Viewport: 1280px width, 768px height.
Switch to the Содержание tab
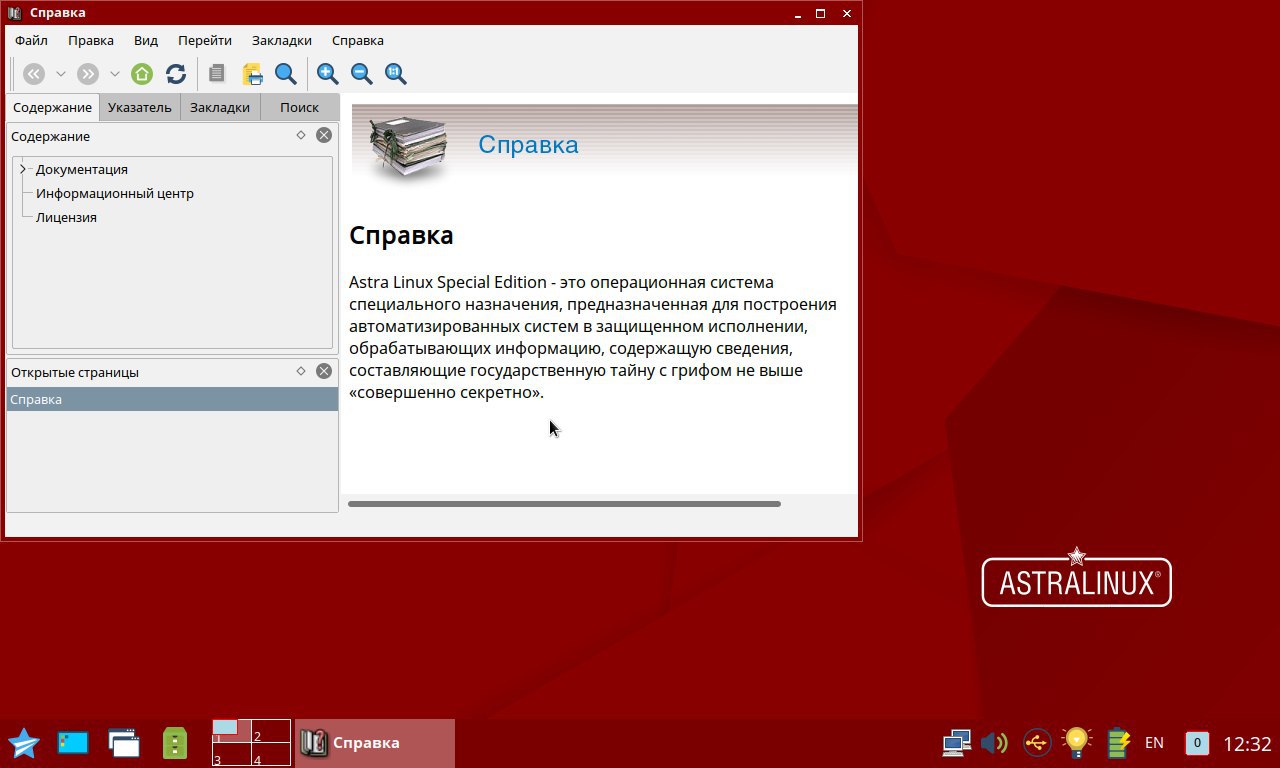pos(52,107)
